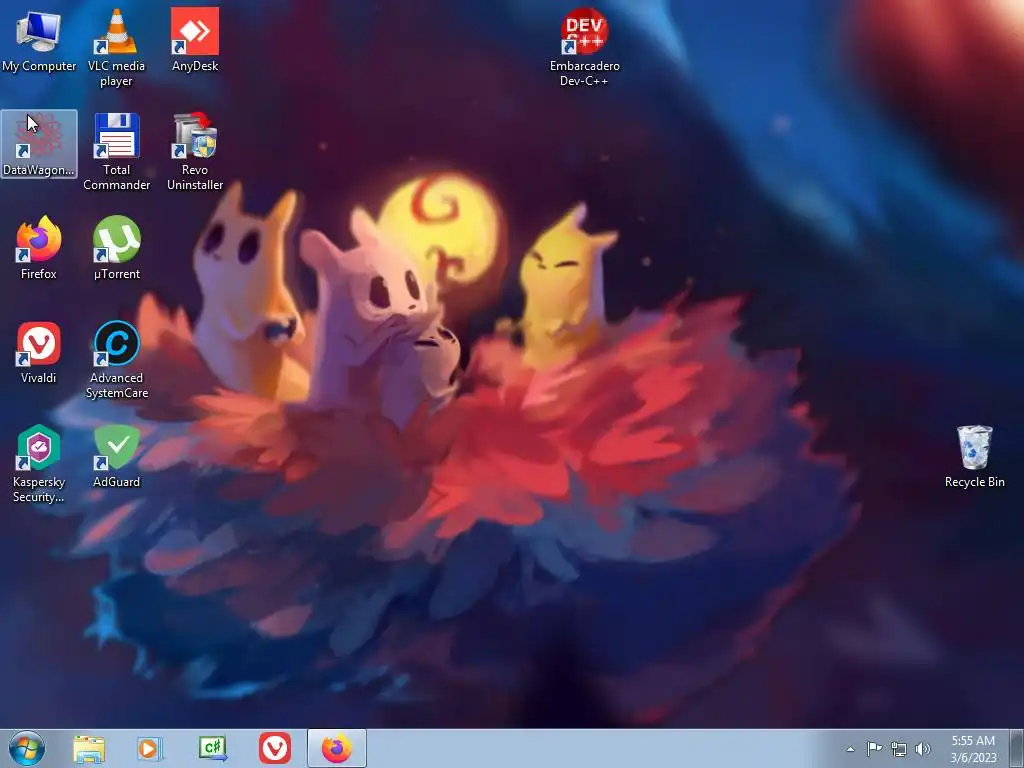Open the Windows Start menu orb

click(x=27, y=748)
